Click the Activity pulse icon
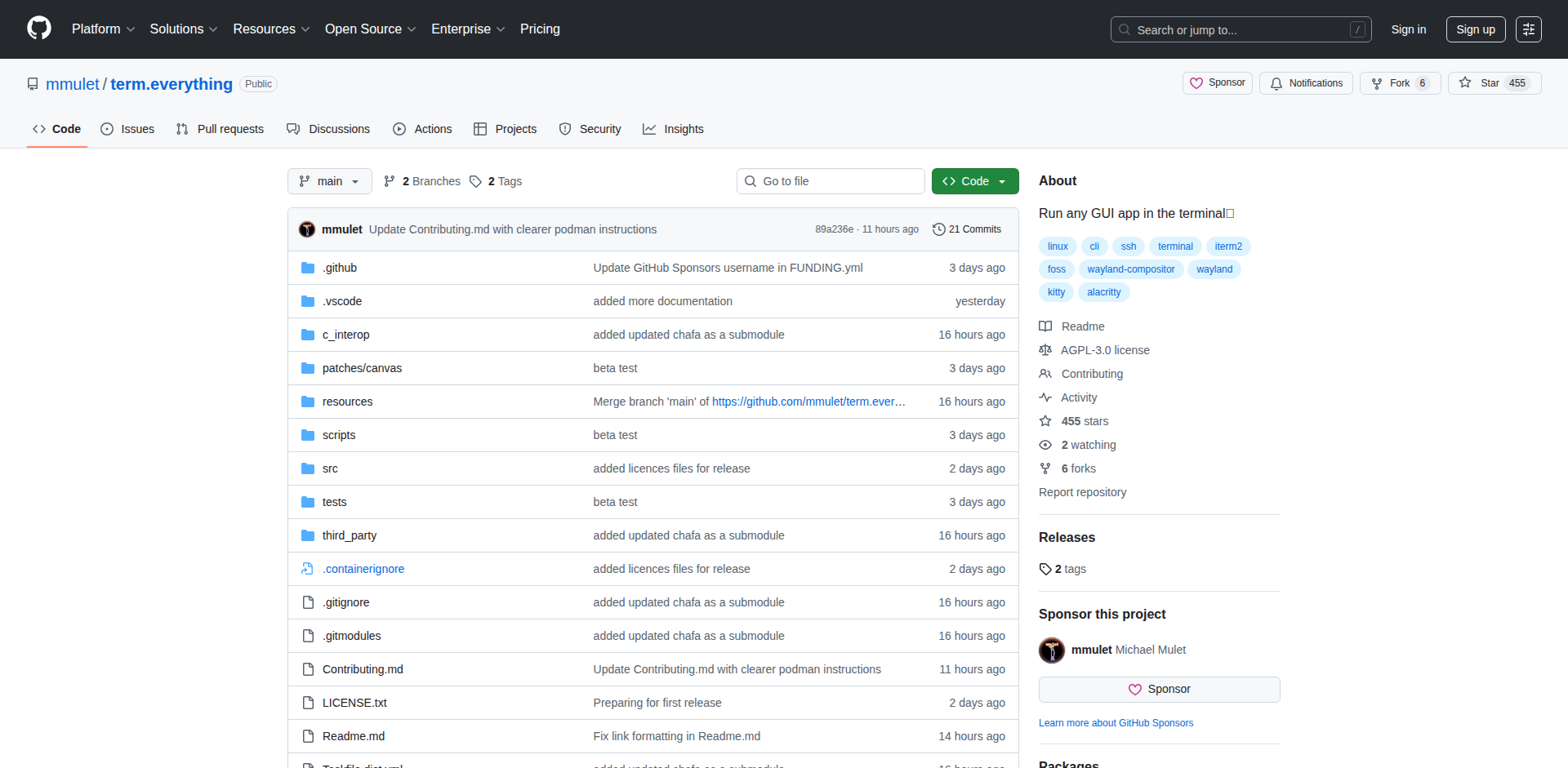1568x768 pixels. pos(1045,397)
